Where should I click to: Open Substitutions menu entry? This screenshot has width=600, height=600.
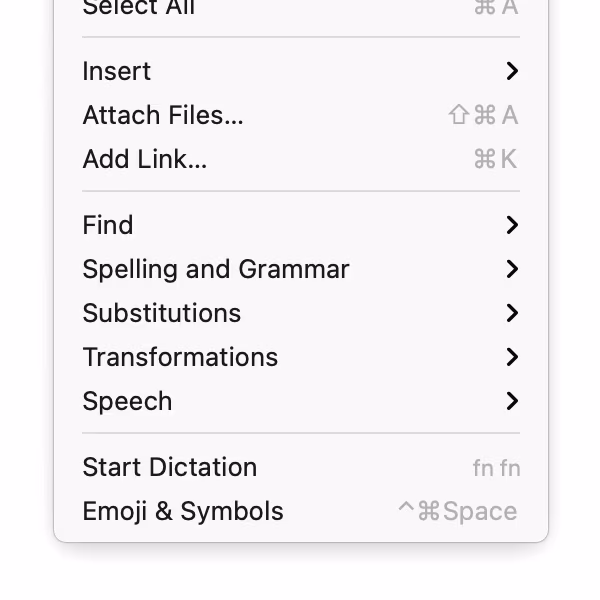162,313
